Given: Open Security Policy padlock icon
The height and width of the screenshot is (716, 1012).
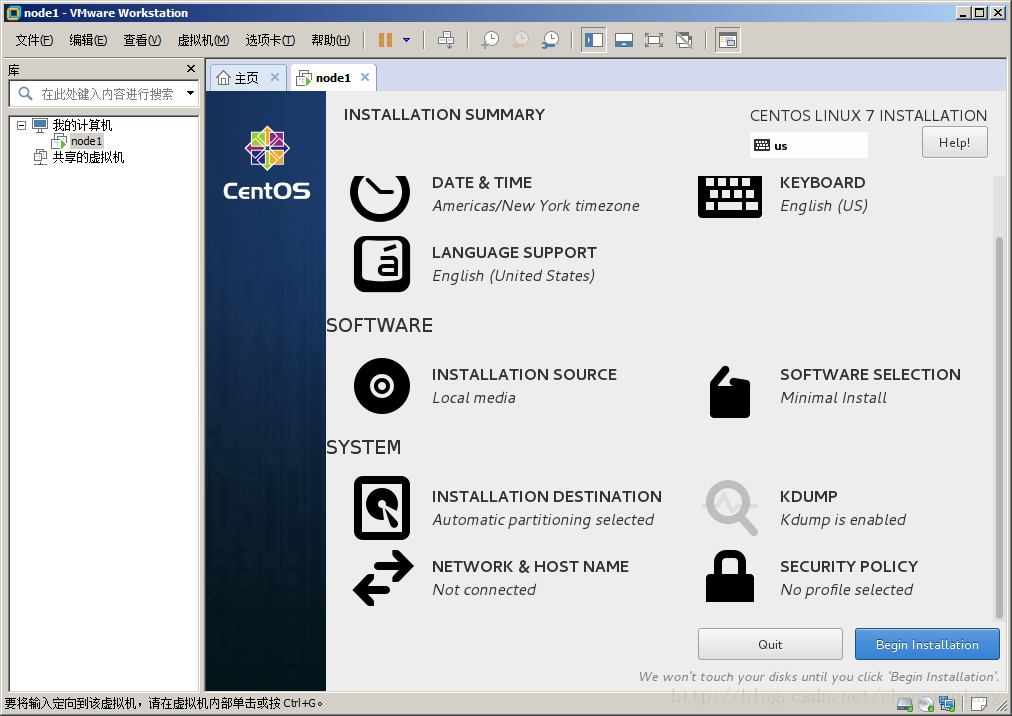Looking at the screenshot, I should point(730,576).
